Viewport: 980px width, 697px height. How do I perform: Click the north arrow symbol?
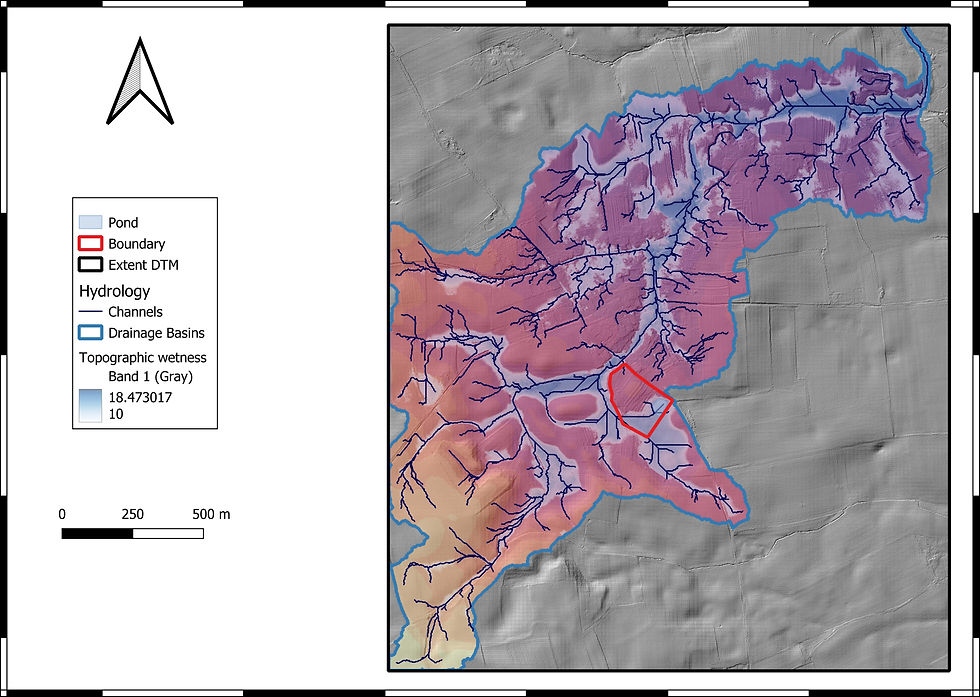click(x=140, y=81)
